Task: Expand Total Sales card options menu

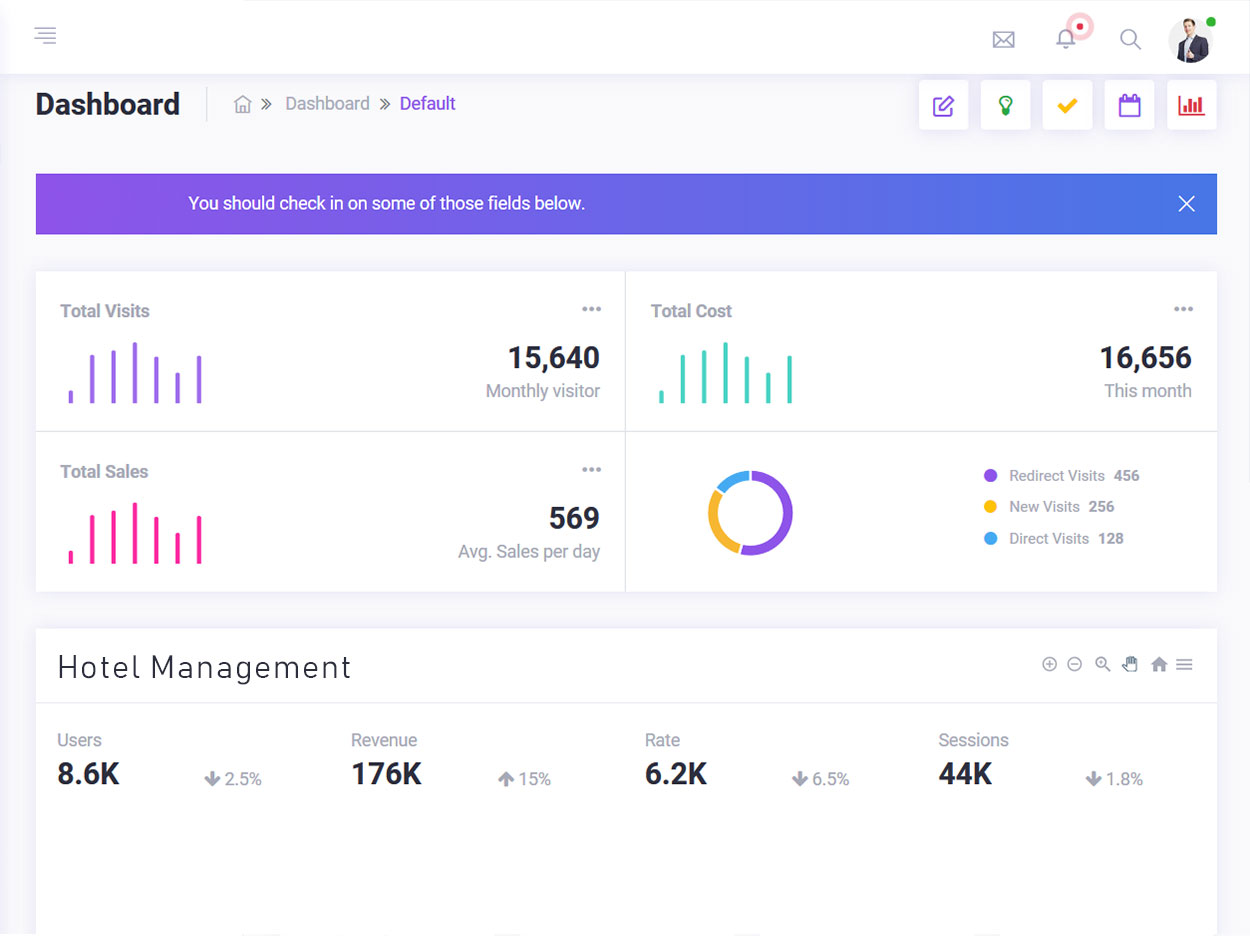Action: tap(591, 470)
